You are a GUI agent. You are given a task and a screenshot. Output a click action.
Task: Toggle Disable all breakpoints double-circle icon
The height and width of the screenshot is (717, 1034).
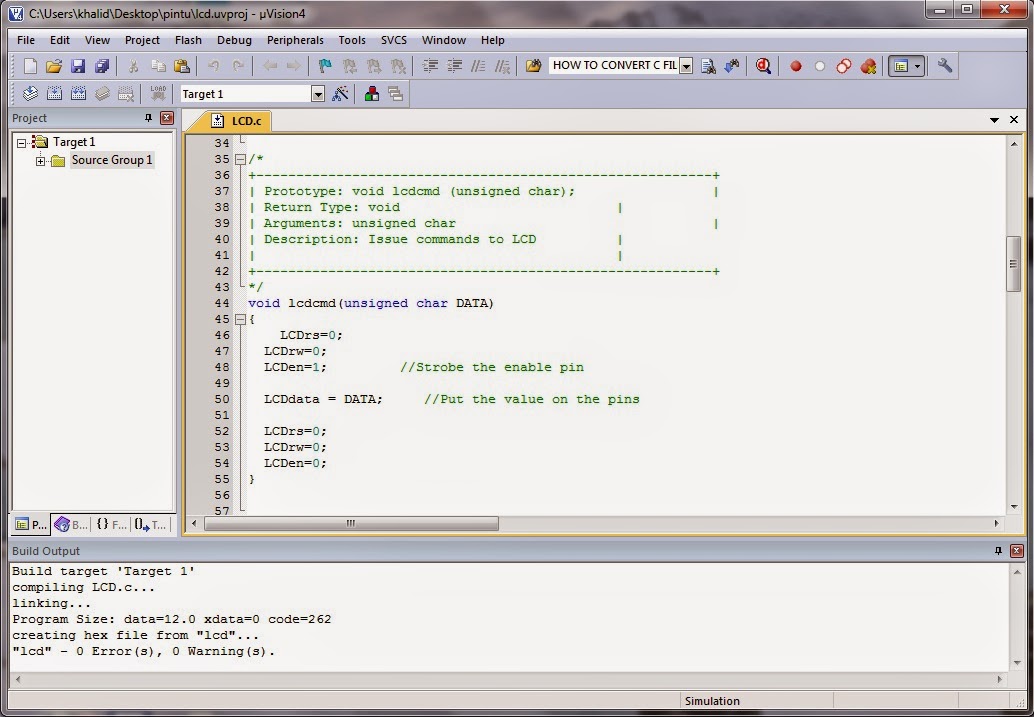coord(843,66)
